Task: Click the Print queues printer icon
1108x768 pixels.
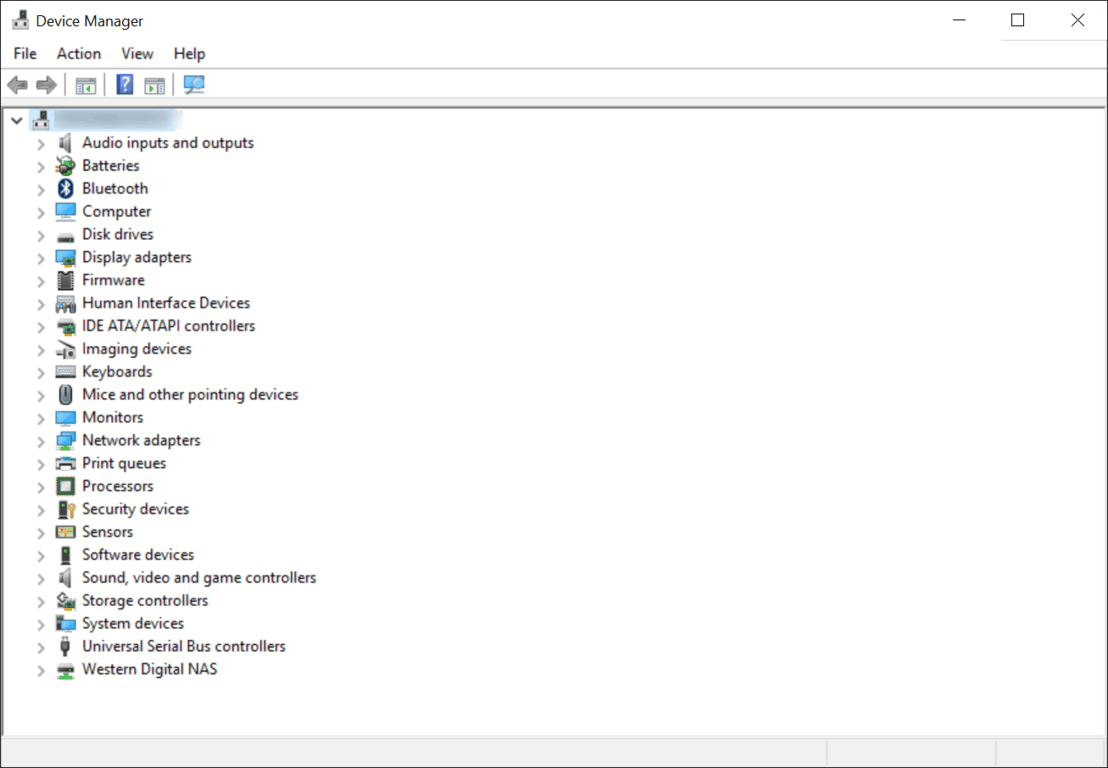Action: (x=66, y=464)
